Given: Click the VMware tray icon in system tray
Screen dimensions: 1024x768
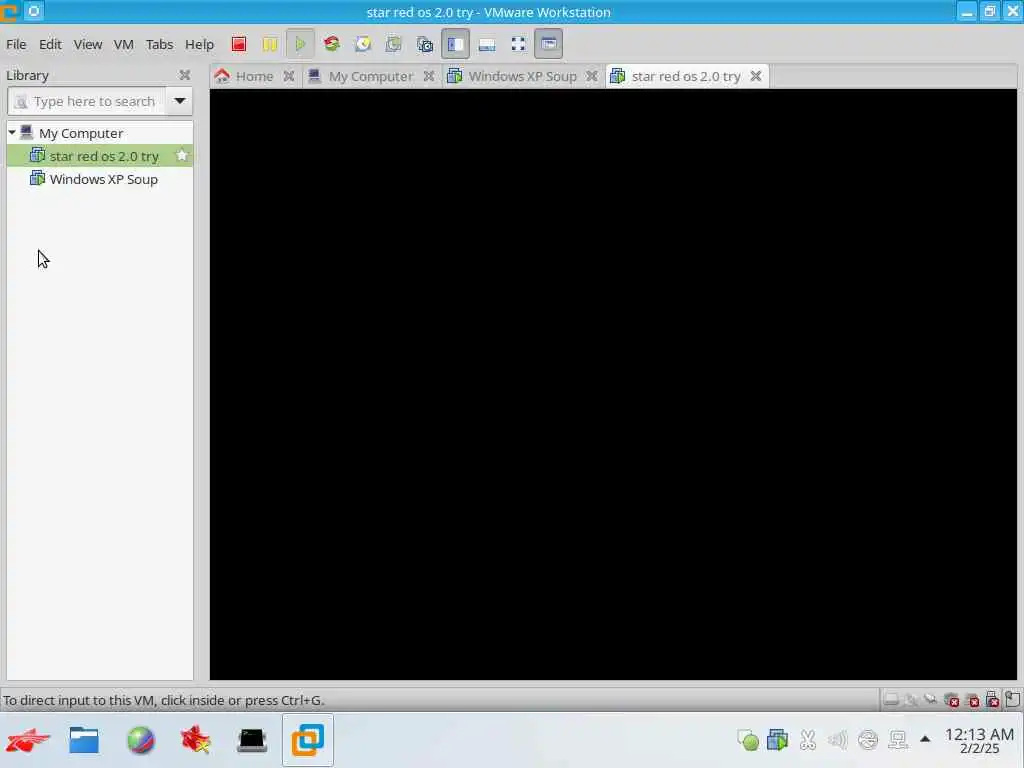Looking at the screenshot, I should [x=778, y=740].
